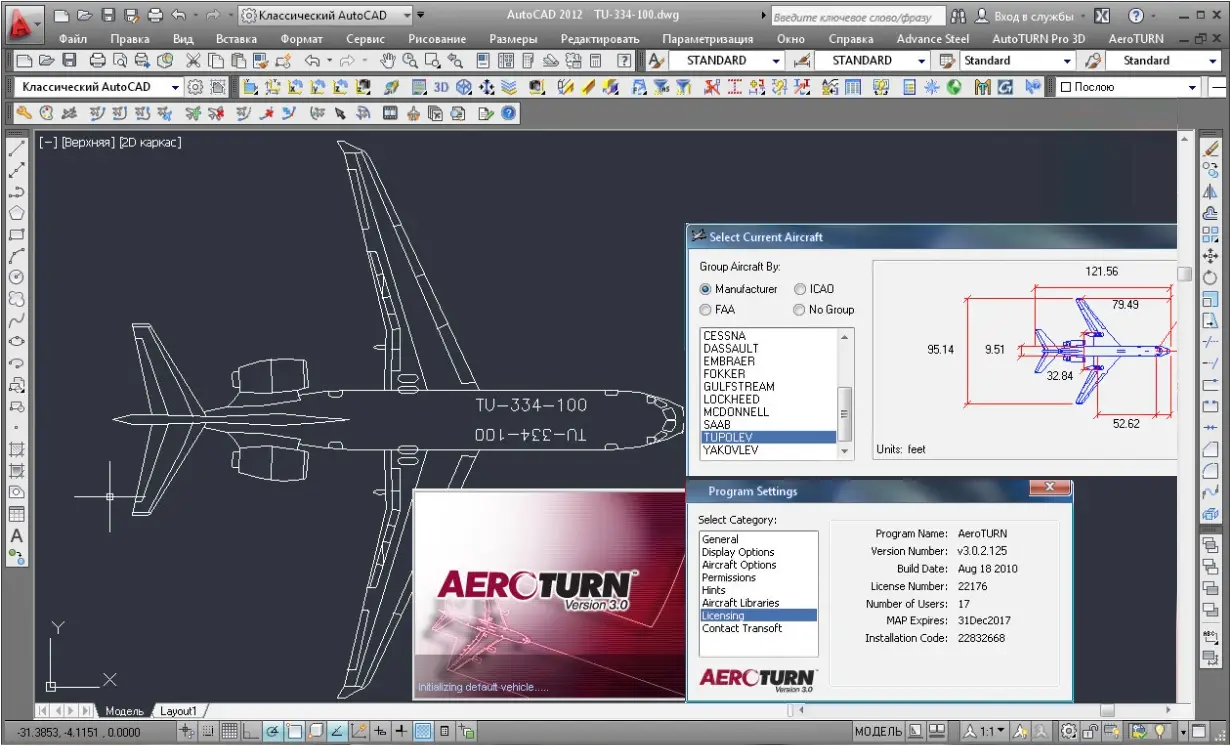Open the AeroTURN menu
1230x746 pixels.
(1136, 39)
